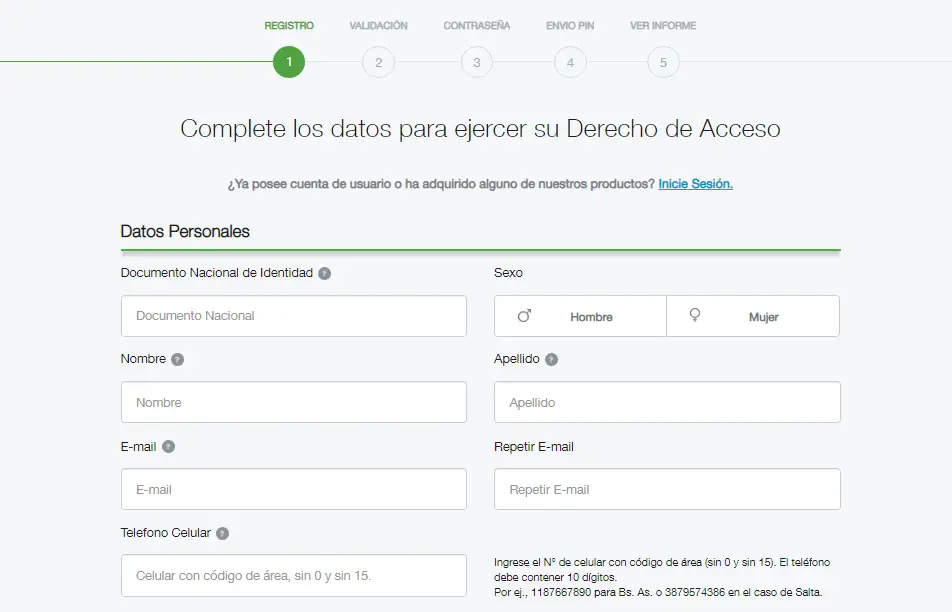The image size is (952, 612).
Task: Click the page title Complete los datos heading
Action: pyautogui.click(x=480, y=129)
